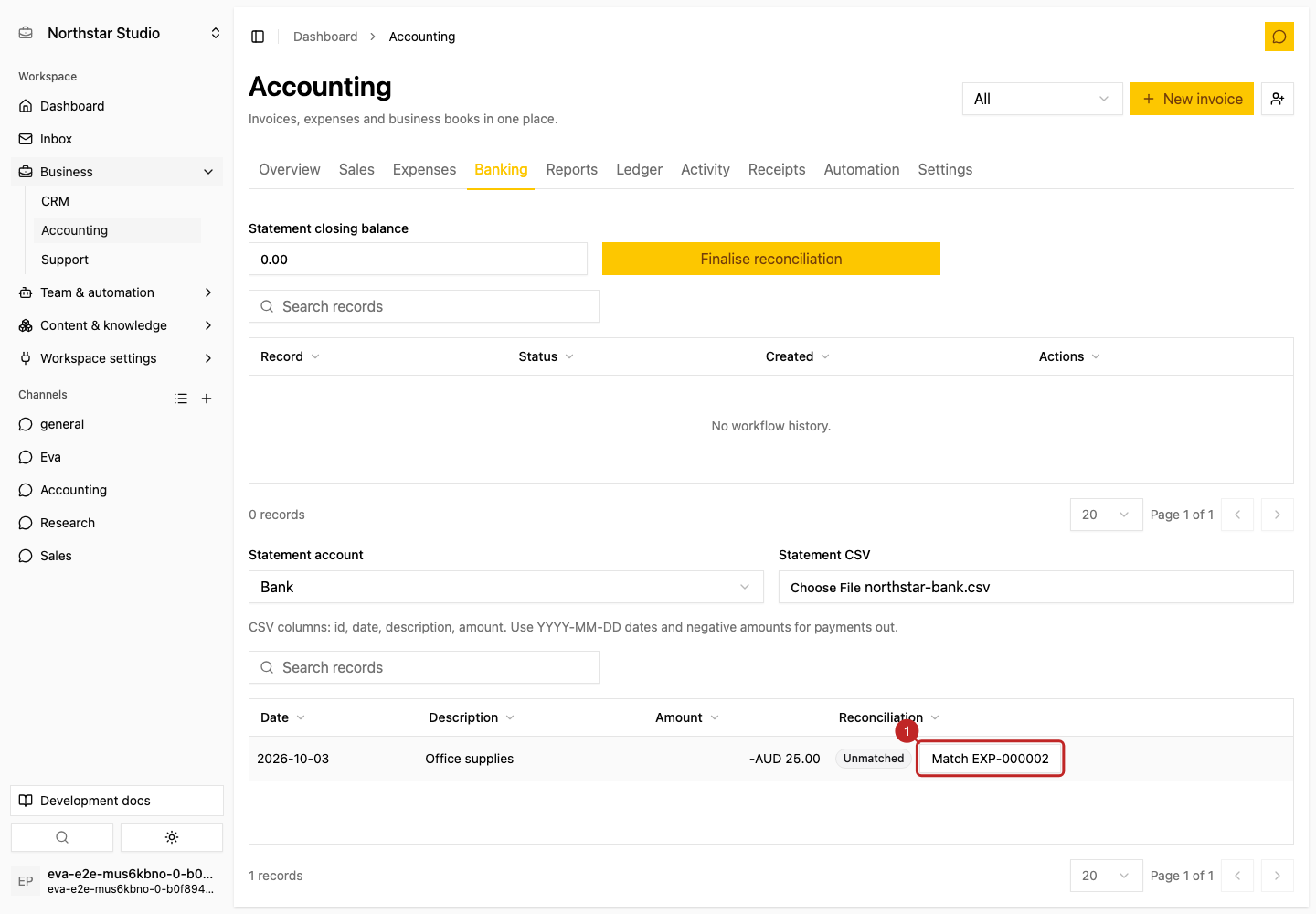The height and width of the screenshot is (914, 1316).
Task: Toggle the sidebar panel icon
Action: 258,37
